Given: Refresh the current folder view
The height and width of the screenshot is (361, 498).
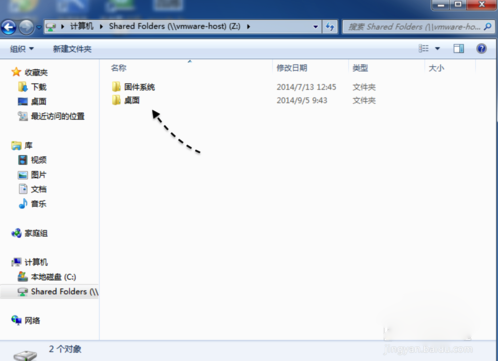Looking at the screenshot, I should 330,27.
